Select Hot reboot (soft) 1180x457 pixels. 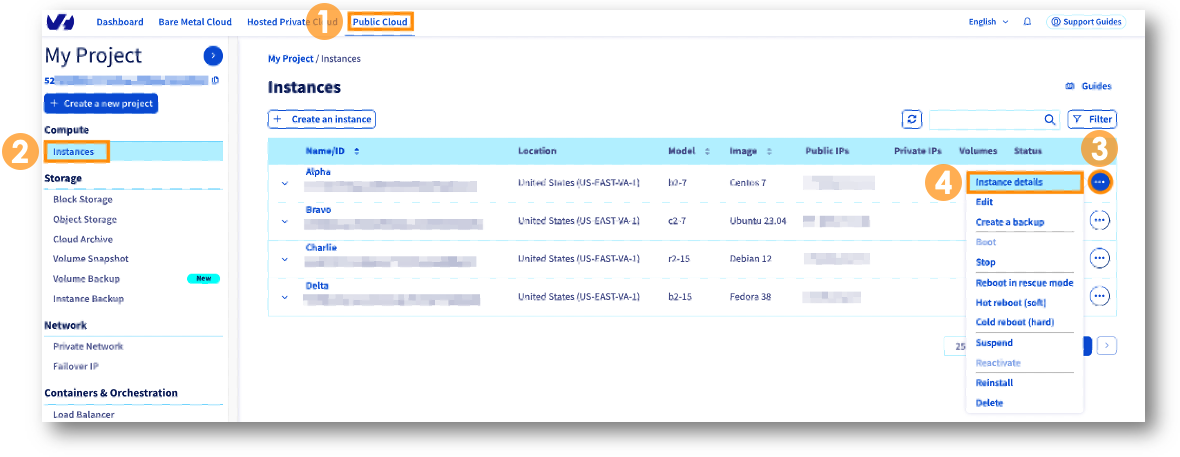[1011, 302]
